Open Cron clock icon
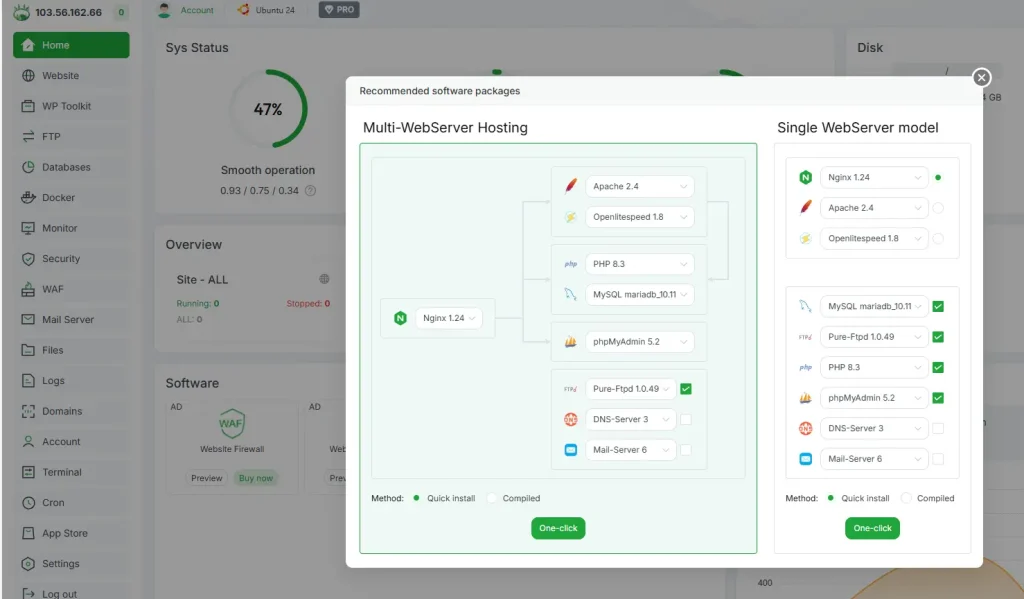1024x599 pixels. point(28,502)
